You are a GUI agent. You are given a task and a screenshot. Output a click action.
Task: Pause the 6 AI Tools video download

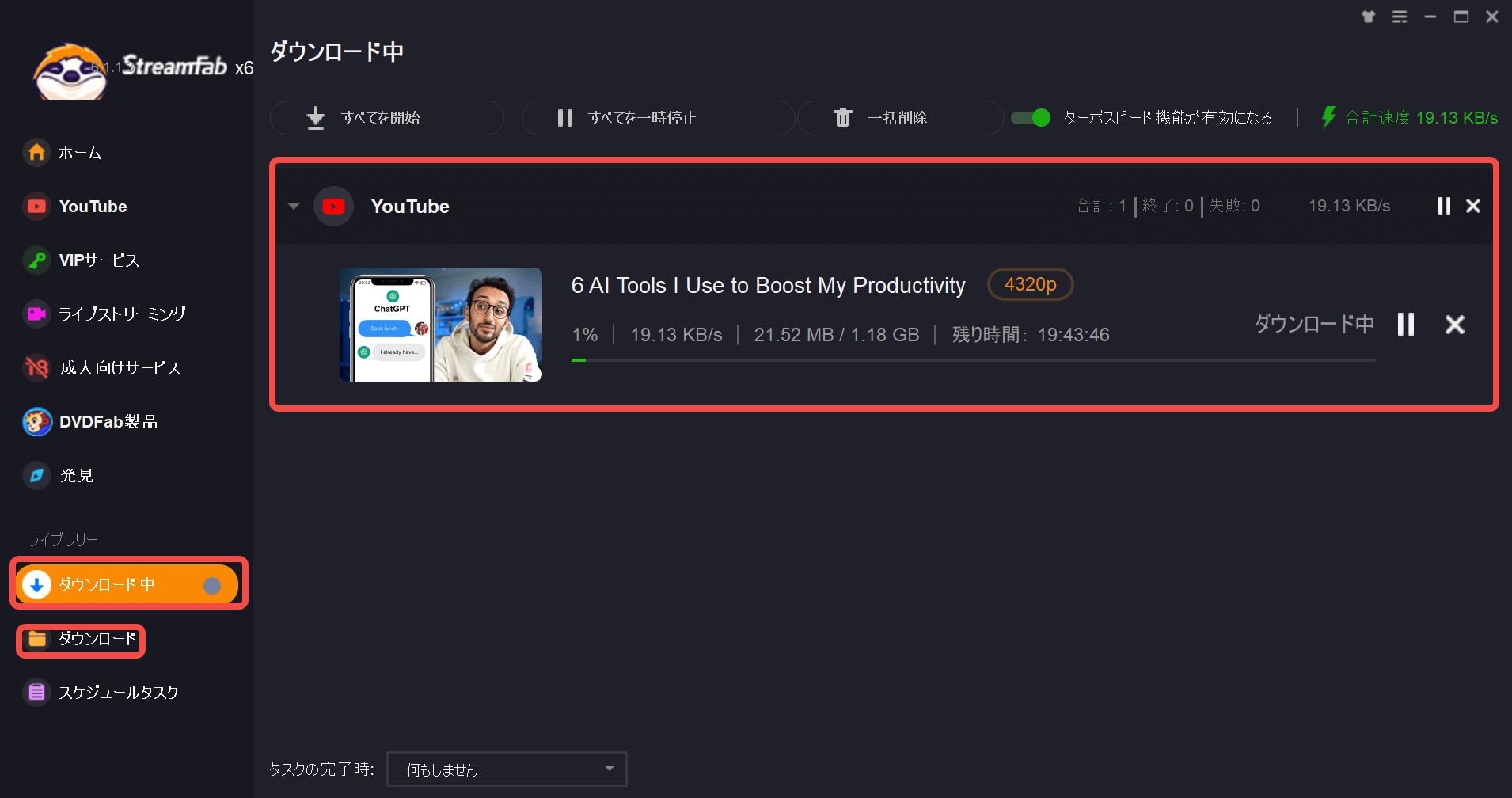pyautogui.click(x=1406, y=324)
